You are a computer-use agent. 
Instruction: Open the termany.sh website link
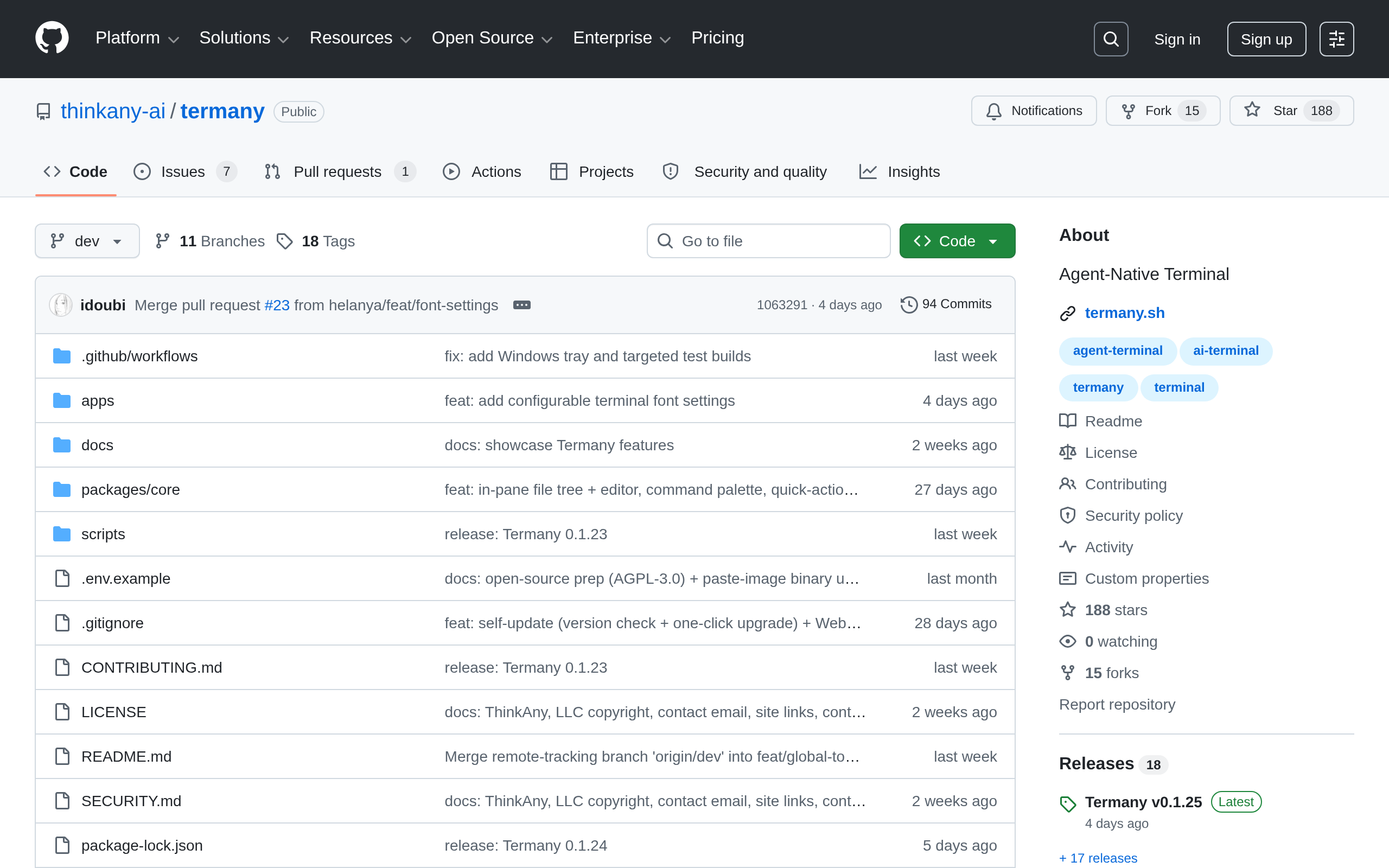pos(1124,313)
